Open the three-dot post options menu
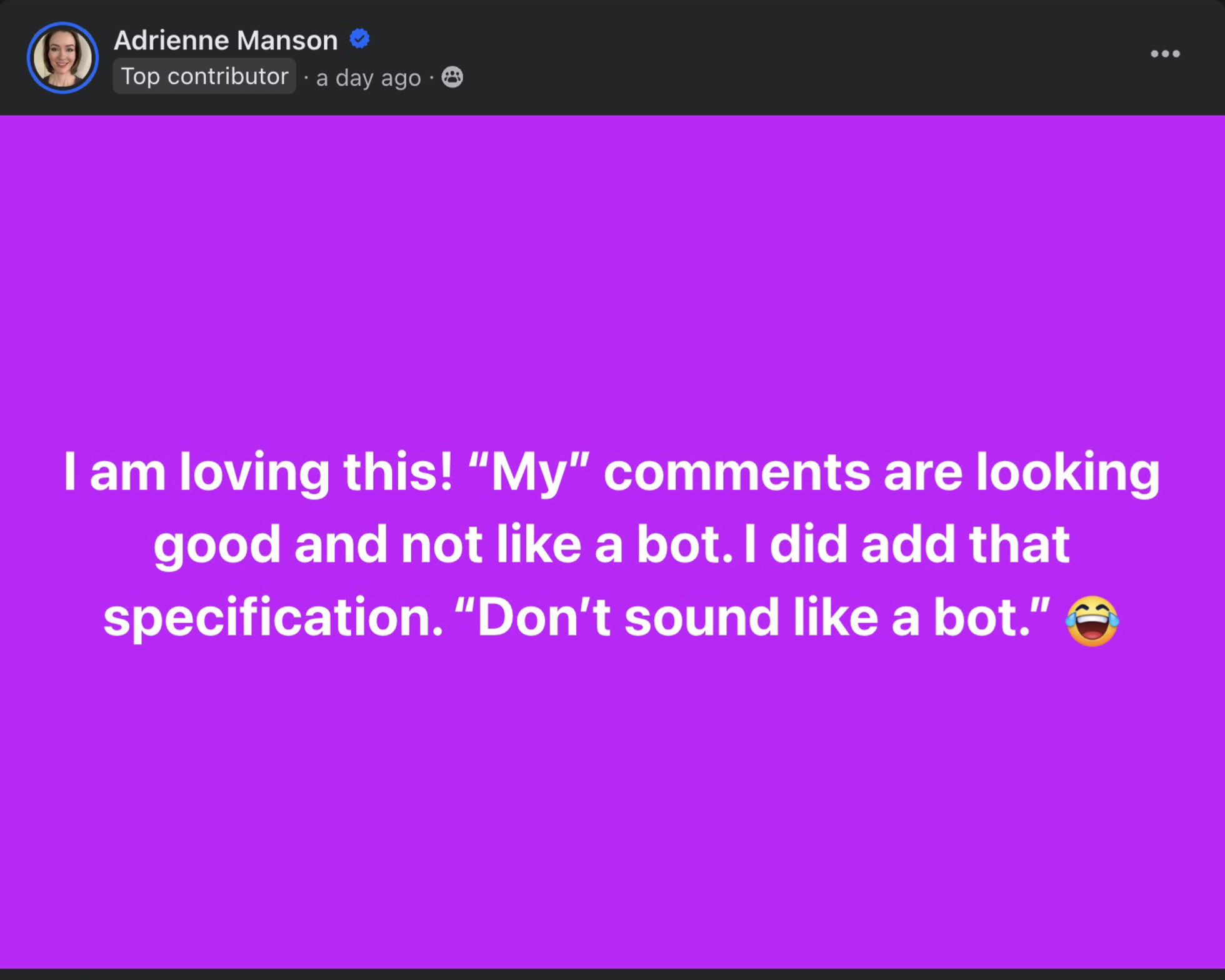The width and height of the screenshot is (1225, 980). pos(1165,54)
